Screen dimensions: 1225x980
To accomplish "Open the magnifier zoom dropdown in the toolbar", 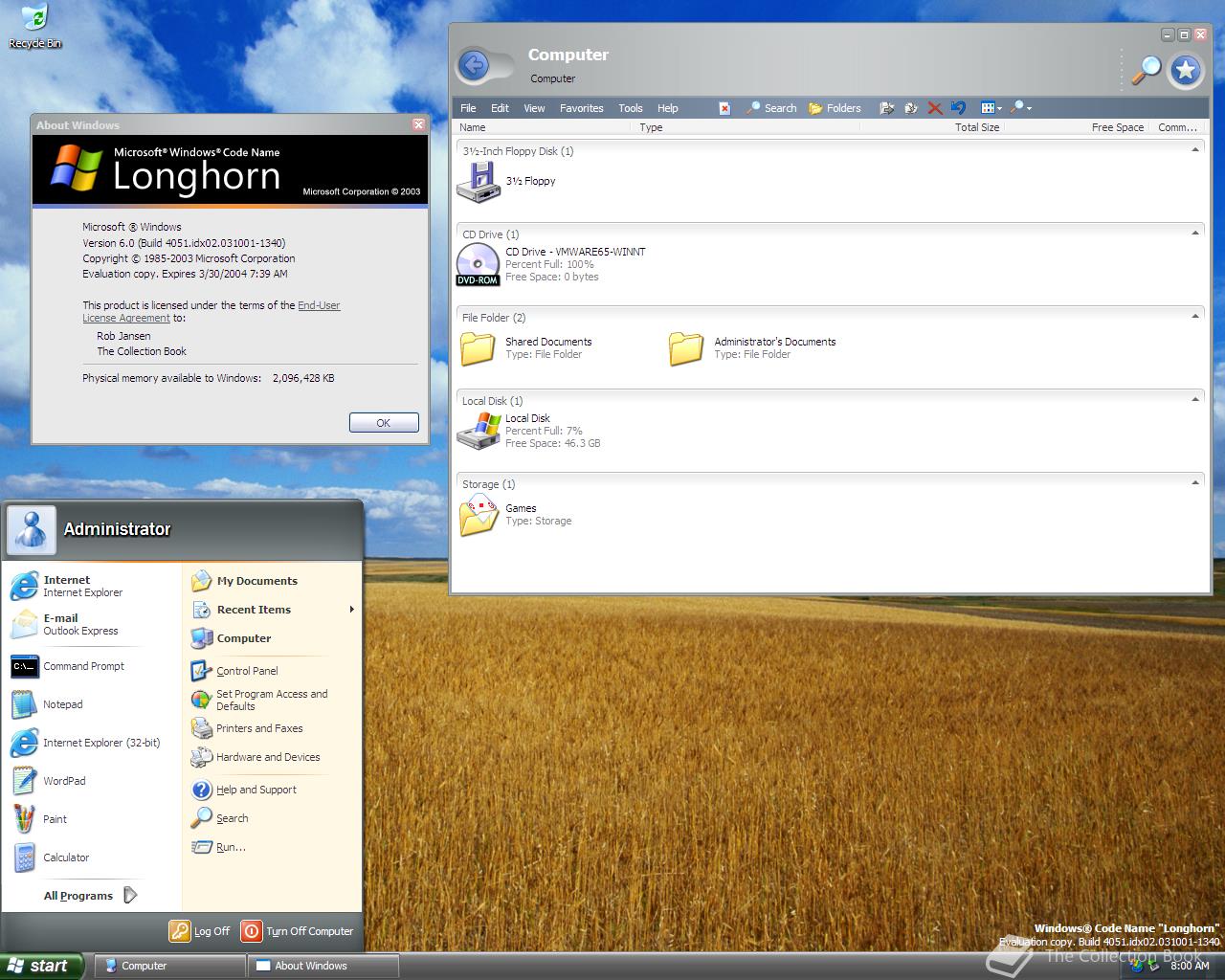I will click(1021, 108).
